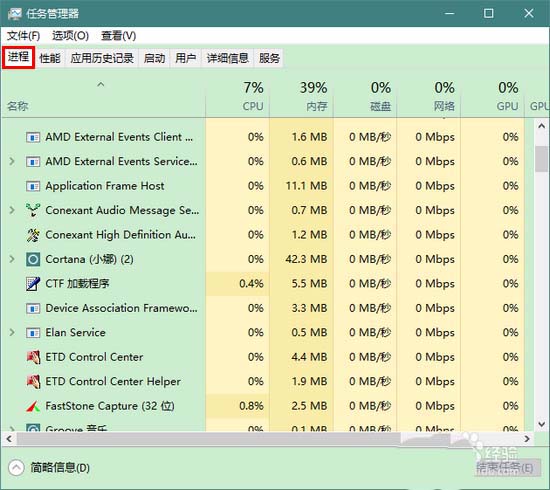550x490 pixels.
Task: Switch to the 服务 tab
Action: tap(269, 58)
